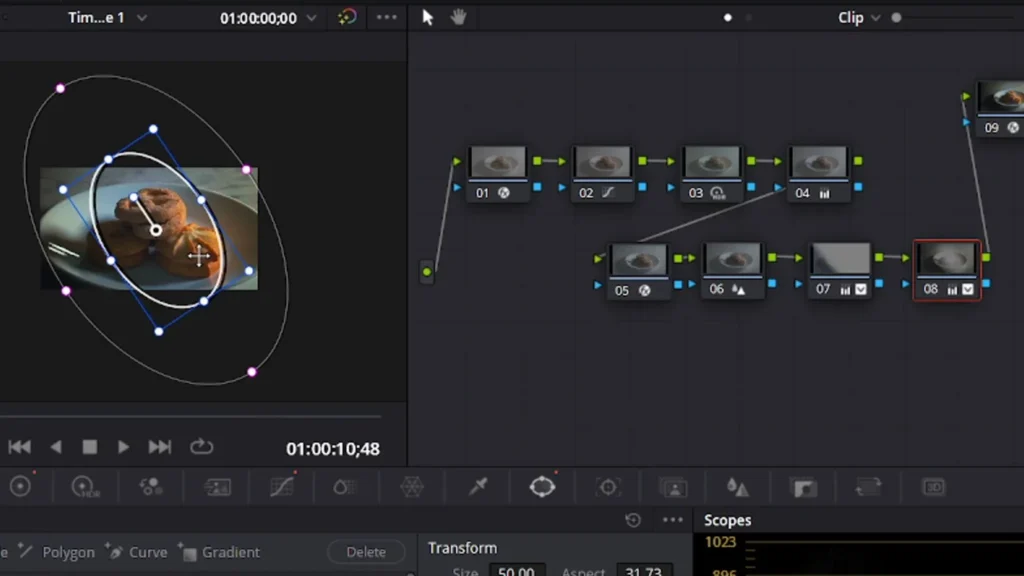Open the Blur palette
This screenshot has width=1024, height=576.
pyautogui.click(x=738, y=487)
